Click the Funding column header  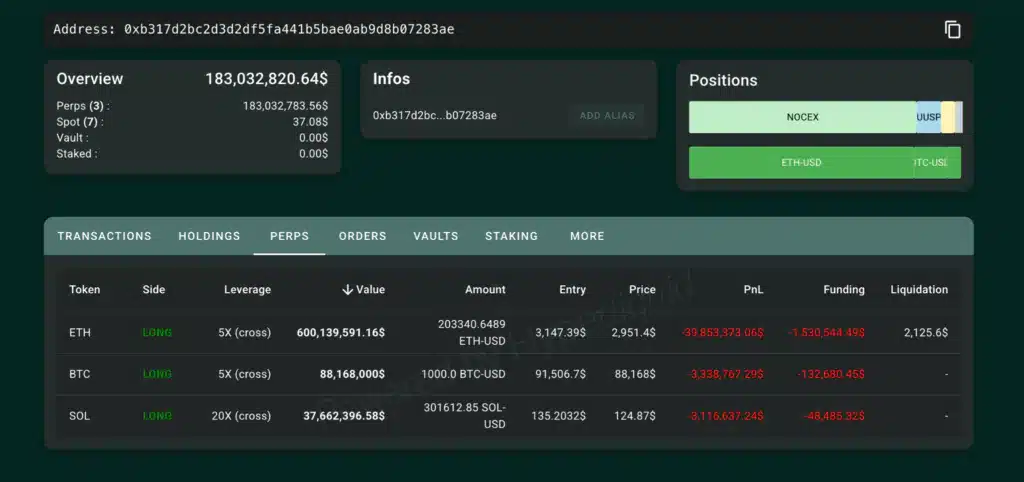coord(843,290)
